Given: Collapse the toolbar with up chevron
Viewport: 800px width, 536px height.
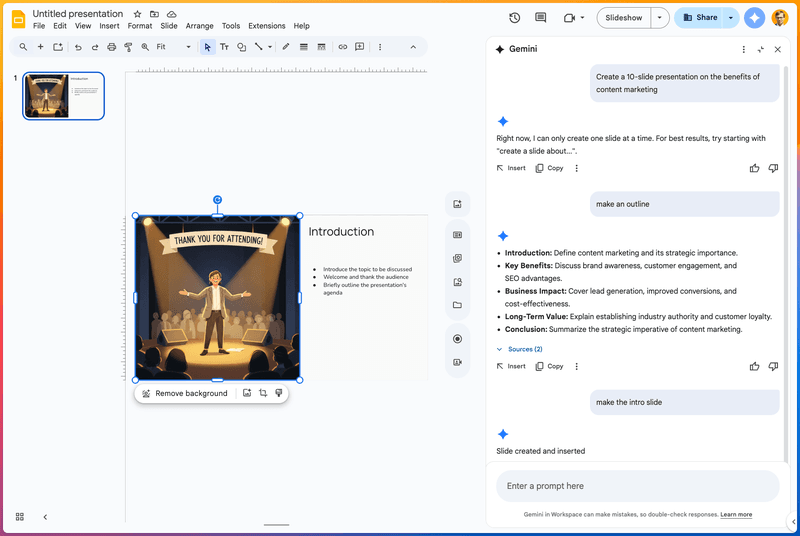Looking at the screenshot, I should (413, 47).
